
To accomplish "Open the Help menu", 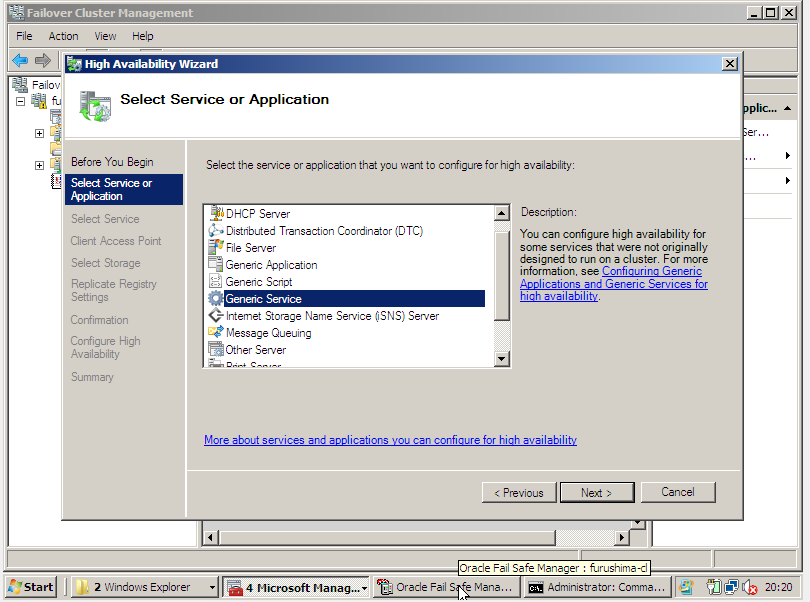I will tap(143, 36).
